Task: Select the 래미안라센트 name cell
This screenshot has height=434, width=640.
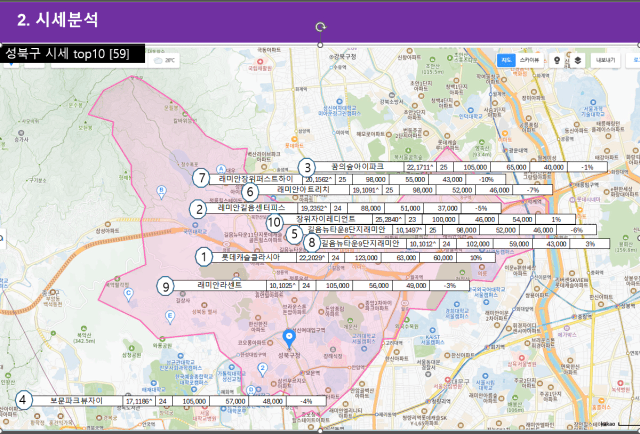Action: click(x=220, y=285)
